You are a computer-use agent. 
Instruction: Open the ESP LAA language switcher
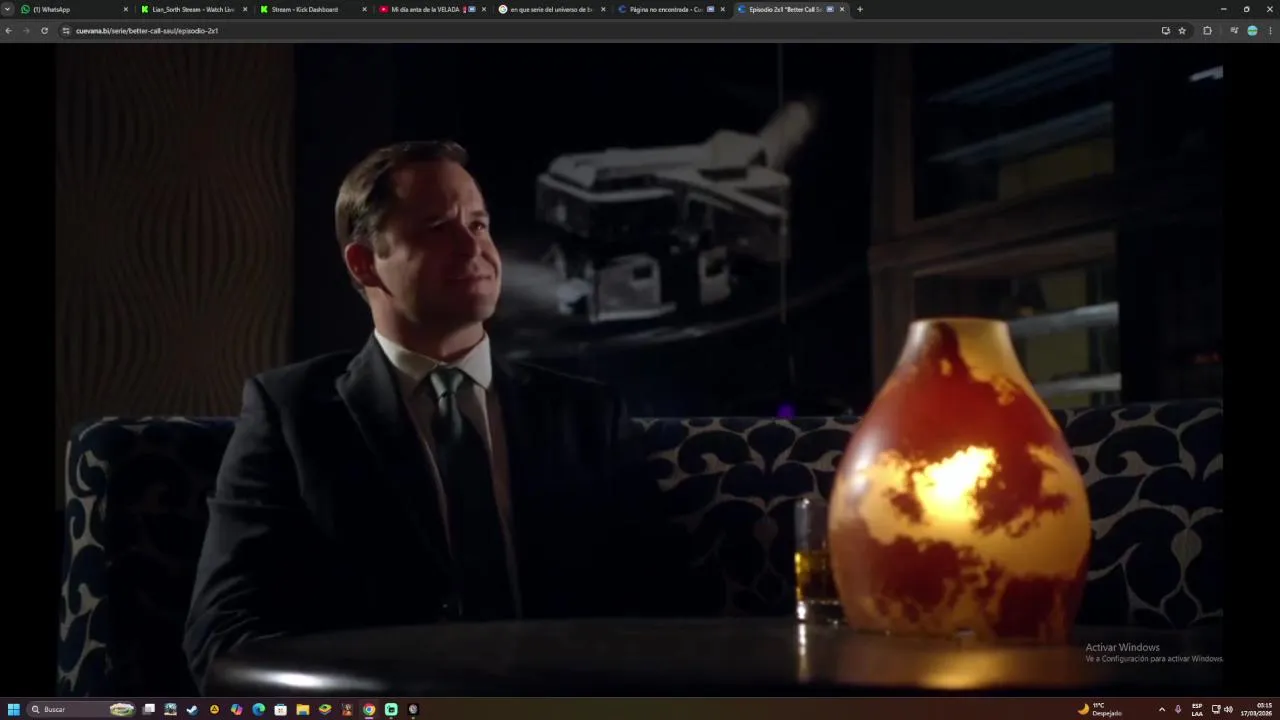[1197, 709]
